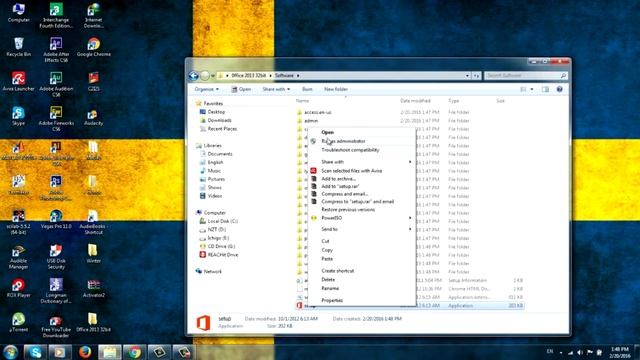Open the Office 2013 32bit desktop folder

tap(93, 322)
